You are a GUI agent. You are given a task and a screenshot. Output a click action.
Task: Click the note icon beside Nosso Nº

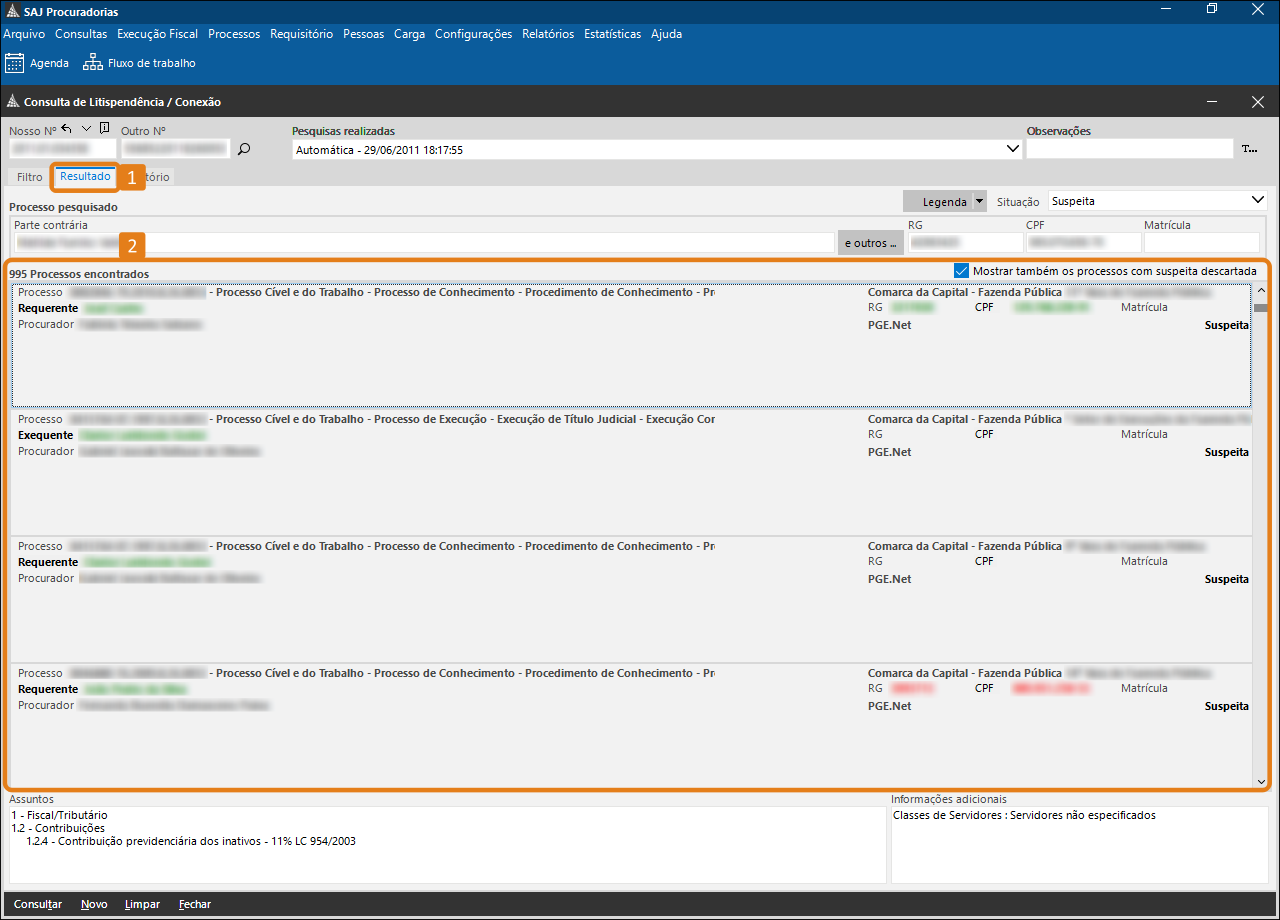click(105, 129)
